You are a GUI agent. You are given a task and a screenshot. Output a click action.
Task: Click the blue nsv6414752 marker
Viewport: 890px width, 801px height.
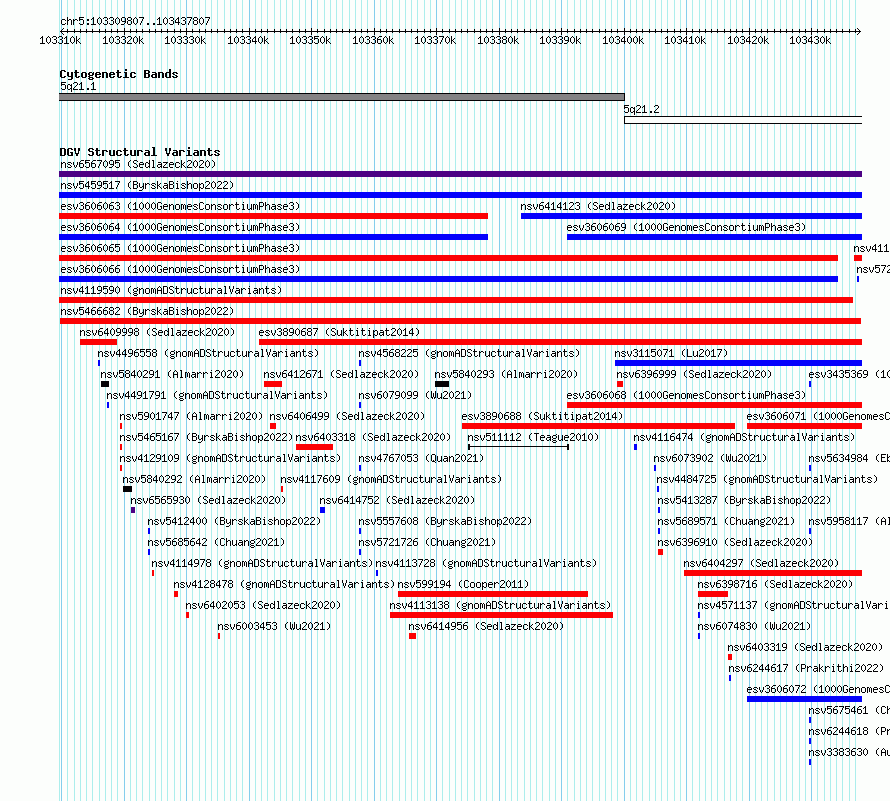coord(322,510)
